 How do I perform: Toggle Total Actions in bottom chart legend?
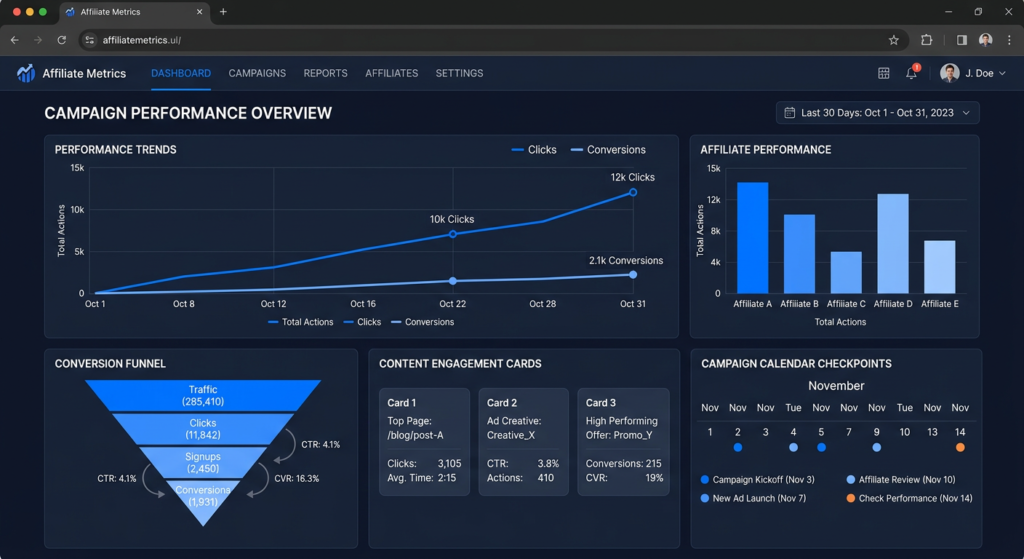[300, 322]
